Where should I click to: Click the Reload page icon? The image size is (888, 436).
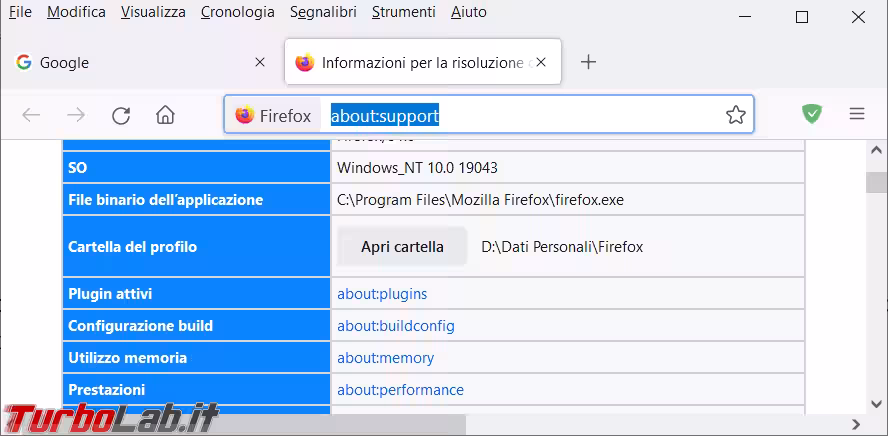pos(121,115)
